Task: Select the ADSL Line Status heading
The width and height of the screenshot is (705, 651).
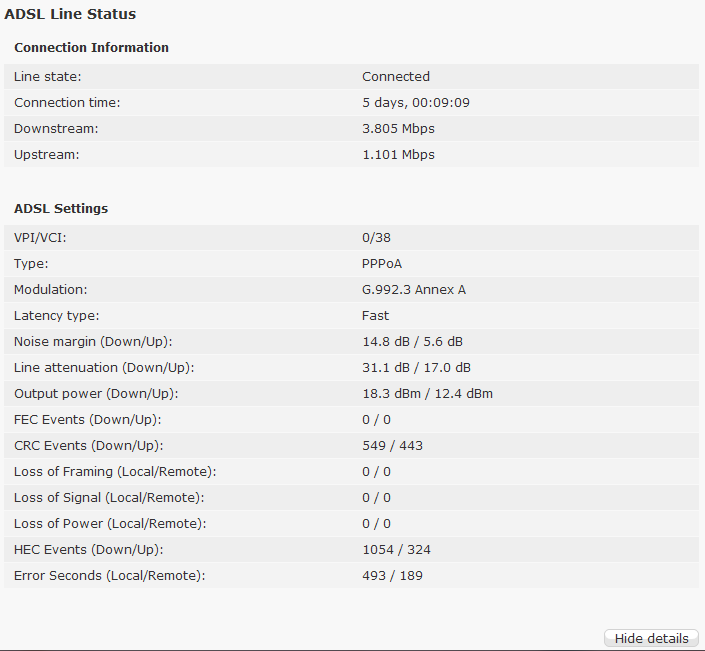Action: 70,14
